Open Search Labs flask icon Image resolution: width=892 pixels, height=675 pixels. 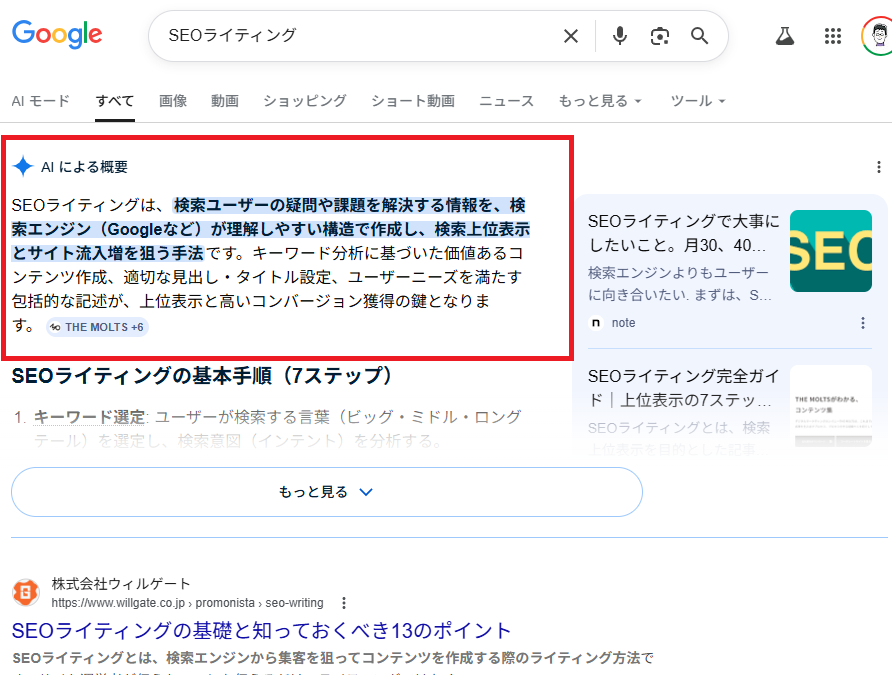[x=785, y=36]
